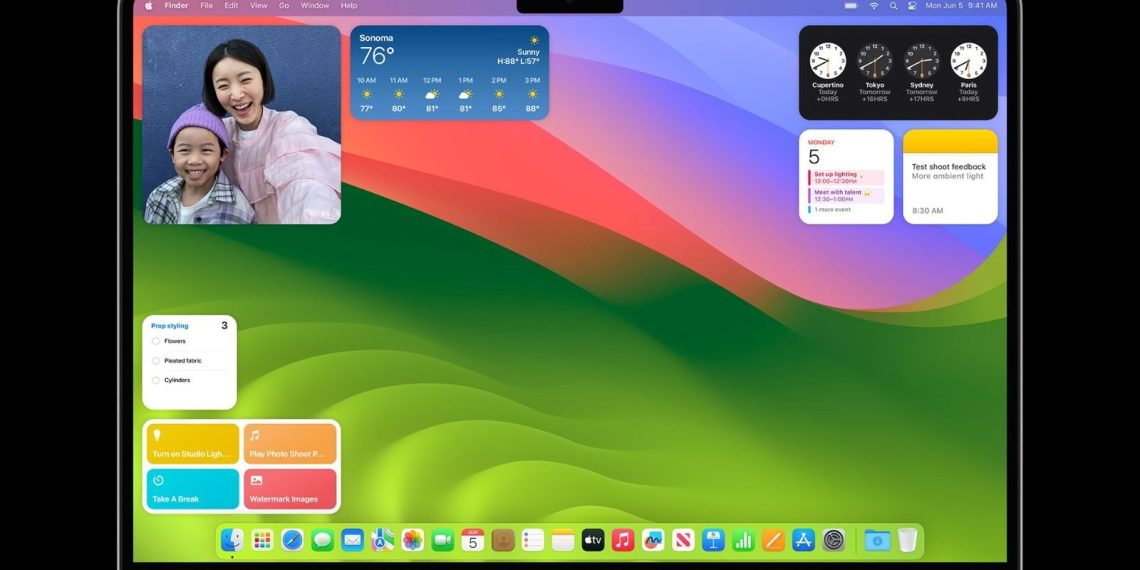Click the Finder menu in menu bar

coord(176,6)
